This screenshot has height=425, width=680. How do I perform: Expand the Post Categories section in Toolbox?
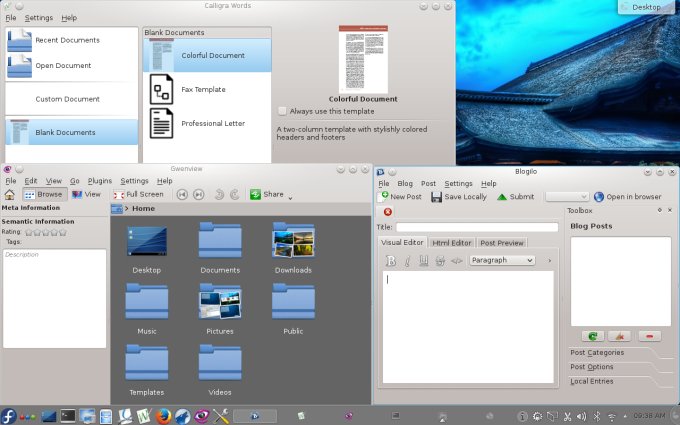coord(597,352)
